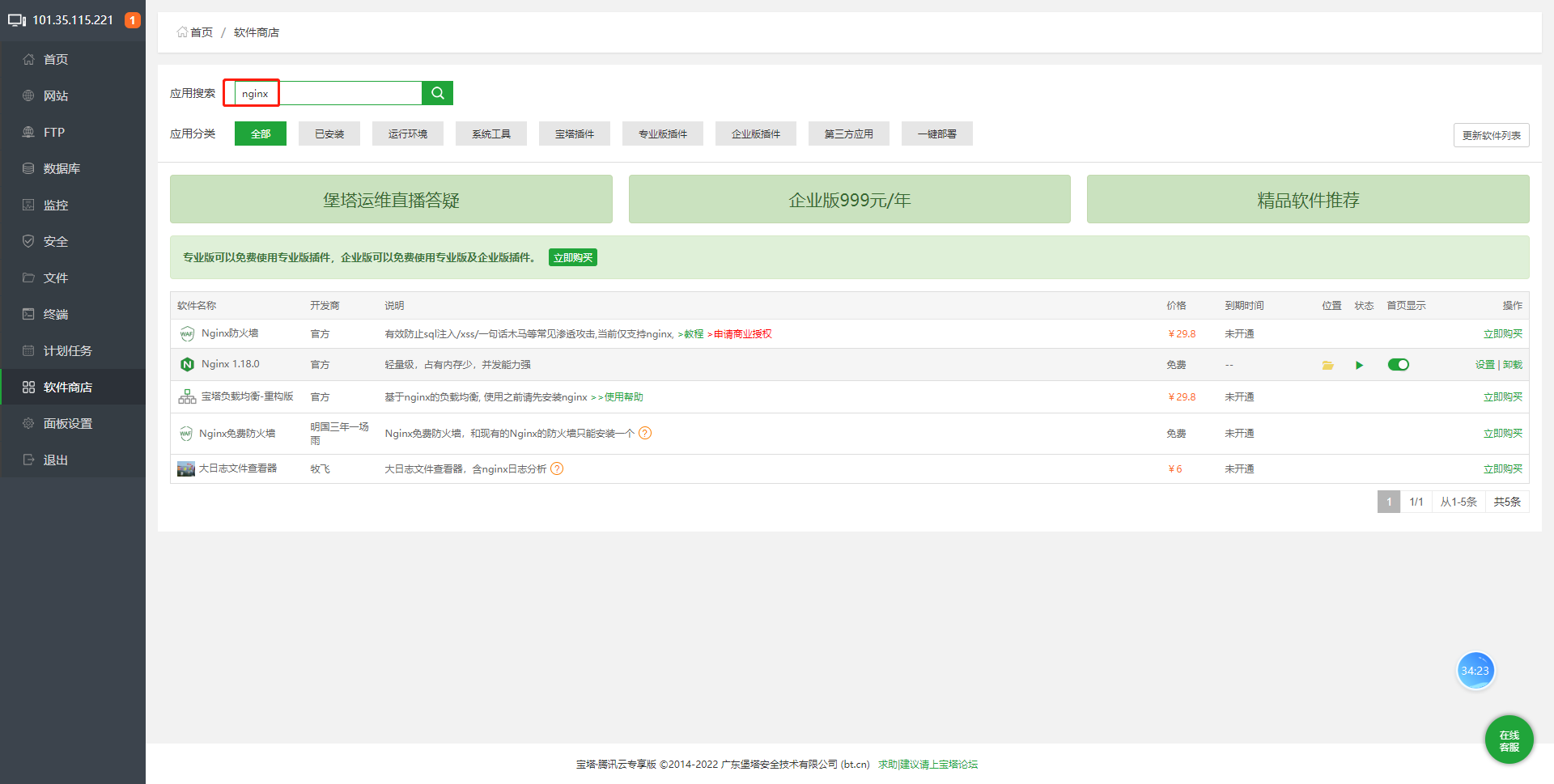This screenshot has height=784, width=1554.
Task: Click 设置 for Nginx 1.18.0
Action: tap(1485, 365)
